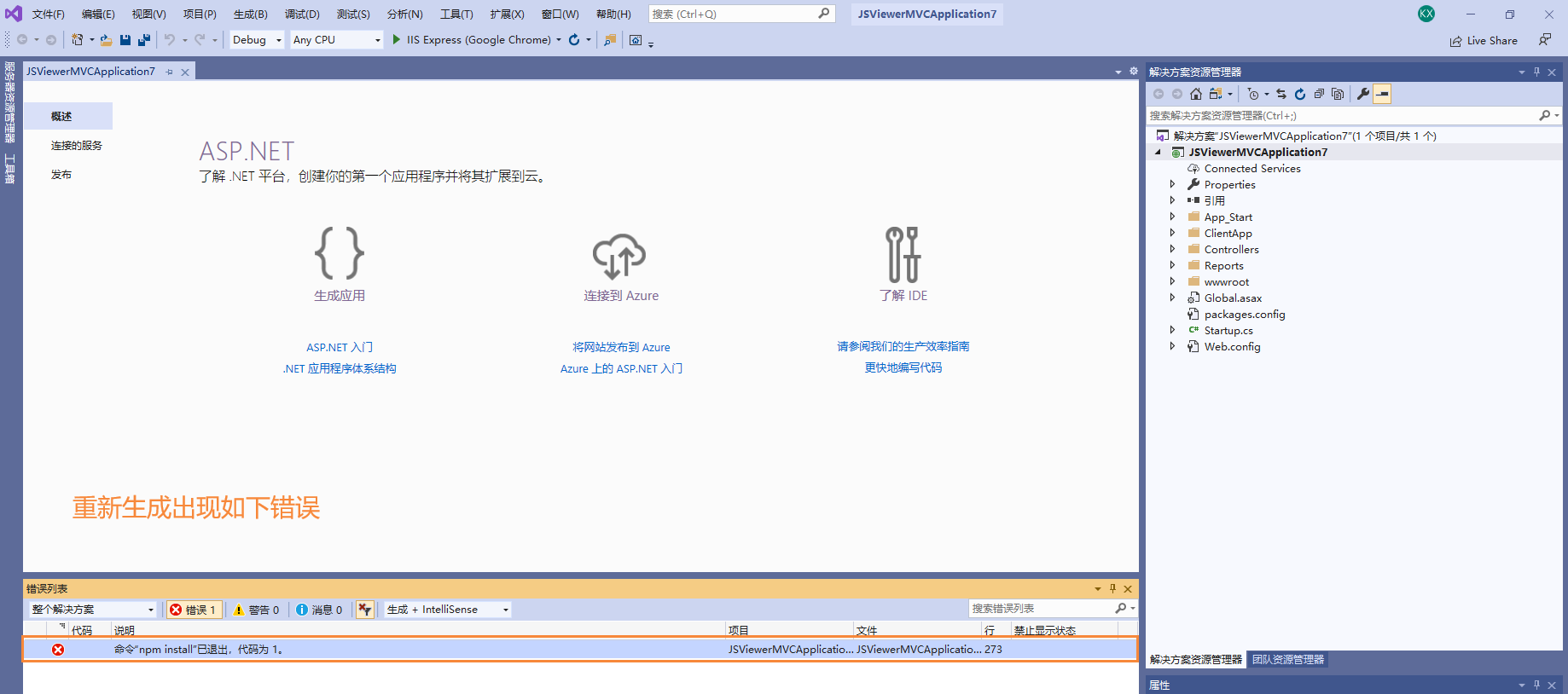
Task: Open the 生成(B) menu
Action: [250, 14]
